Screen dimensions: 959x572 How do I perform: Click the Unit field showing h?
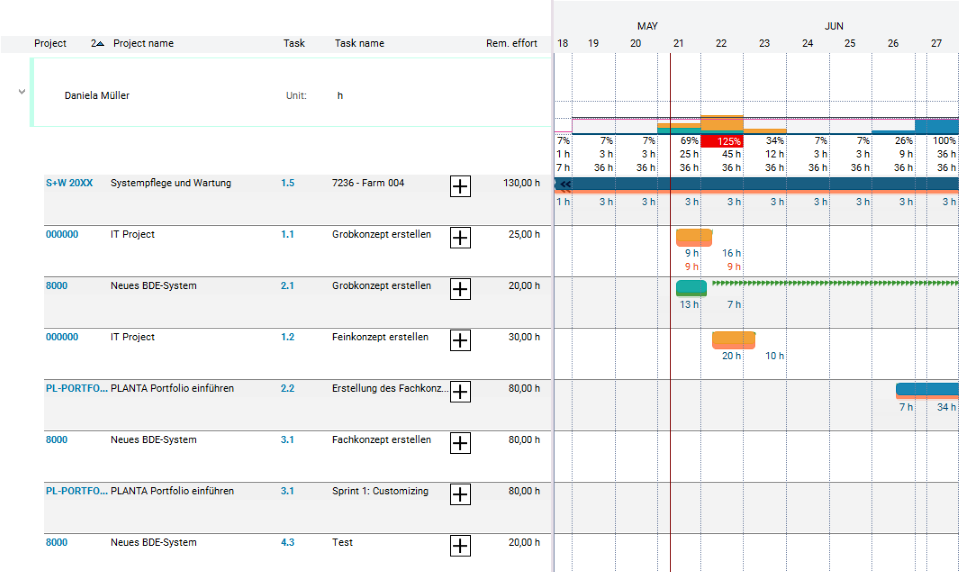pos(340,96)
